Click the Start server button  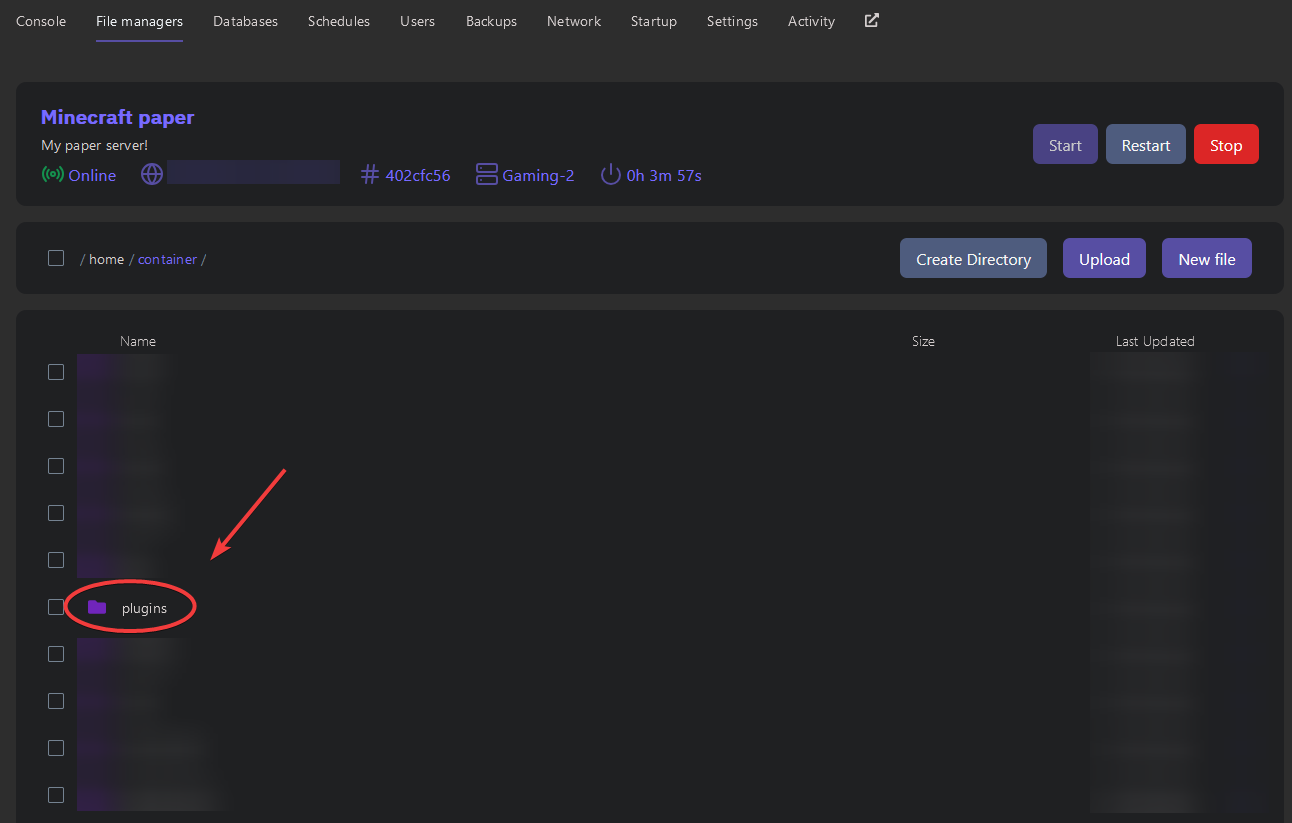point(1065,144)
